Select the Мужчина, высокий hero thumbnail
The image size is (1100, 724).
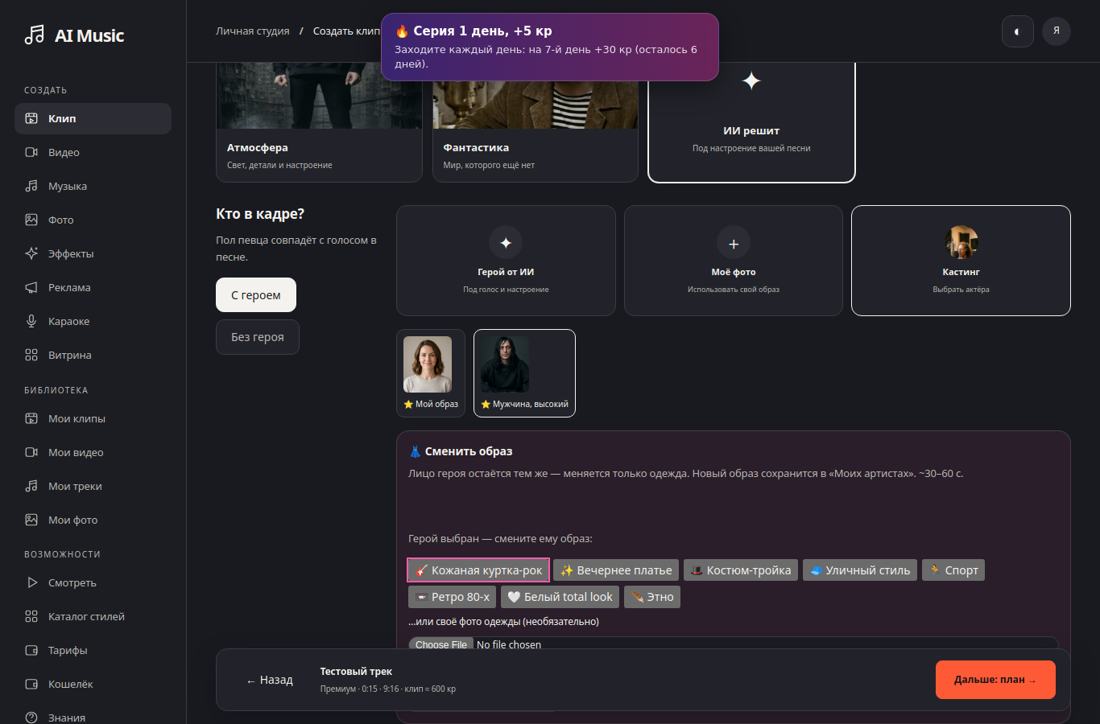525,373
